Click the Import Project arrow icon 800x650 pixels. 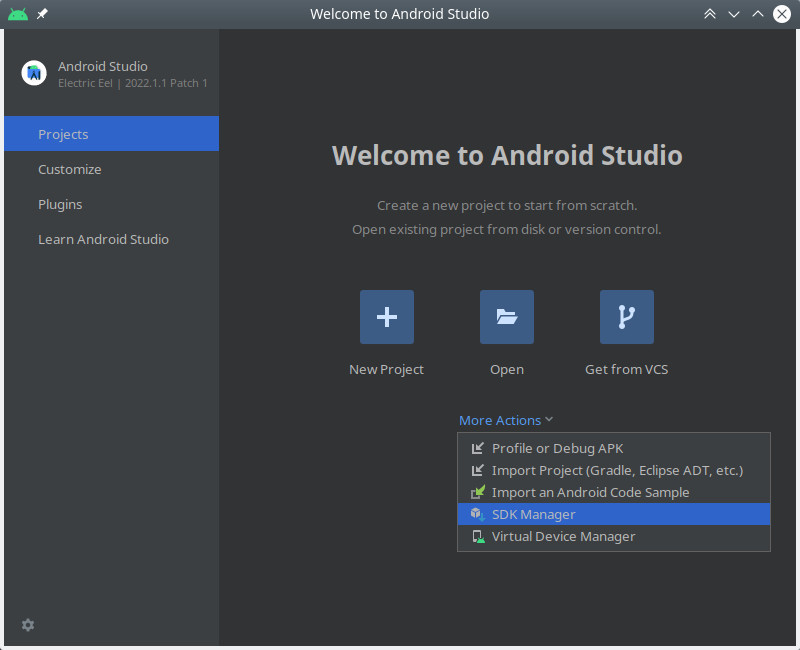(x=478, y=470)
